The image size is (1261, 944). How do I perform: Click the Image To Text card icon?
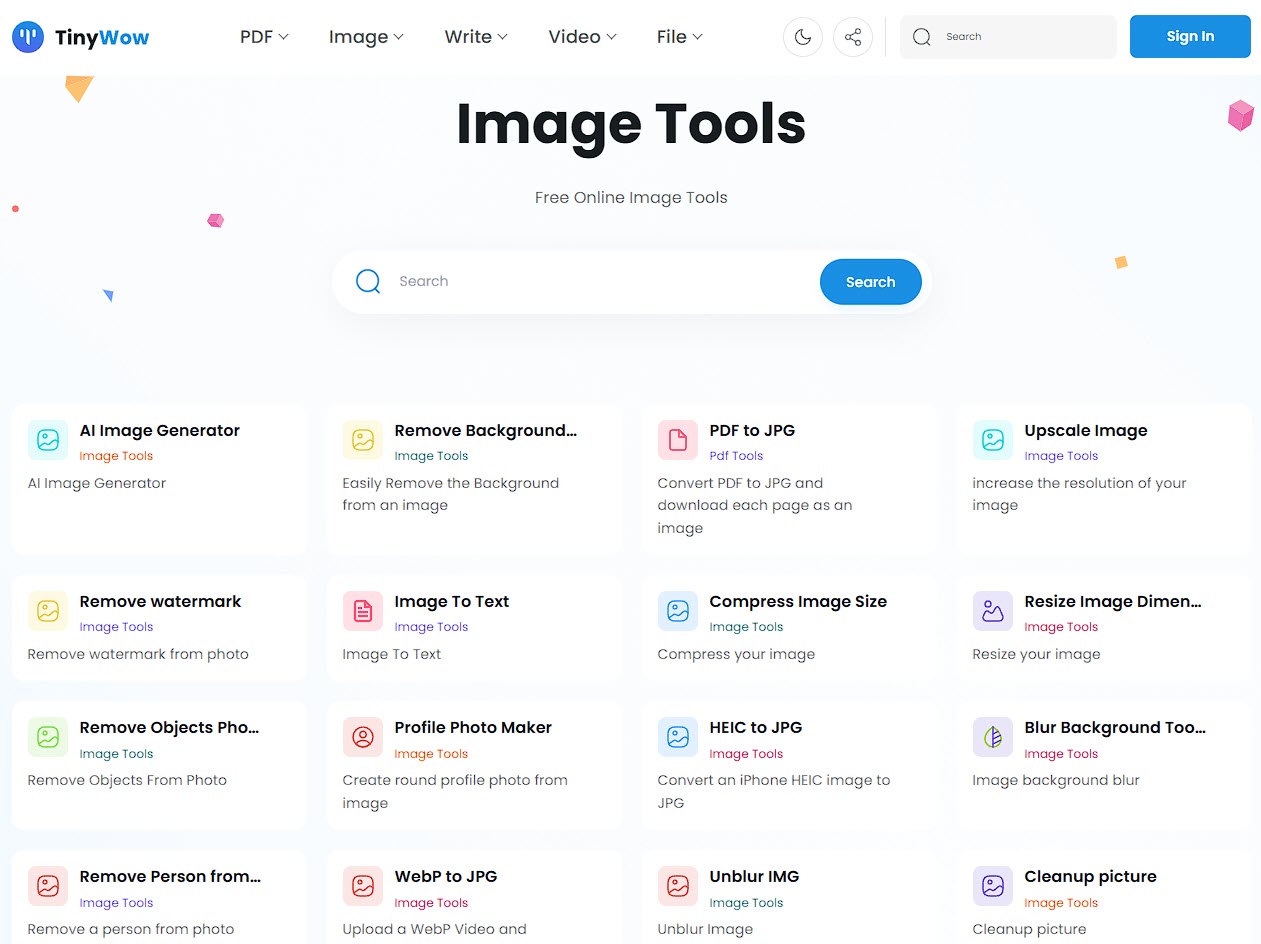point(363,611)
